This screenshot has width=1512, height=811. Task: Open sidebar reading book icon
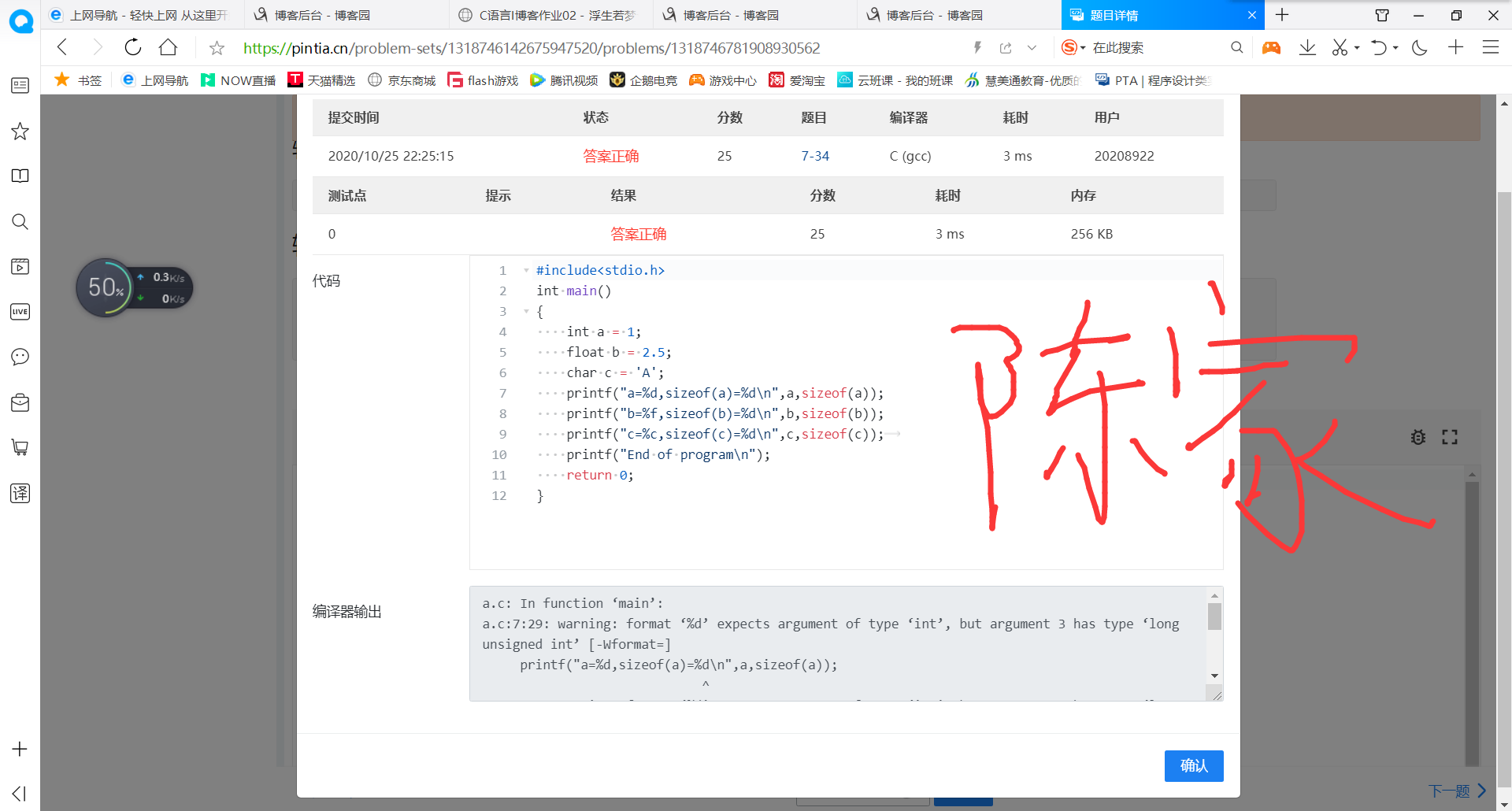[20, 176]
